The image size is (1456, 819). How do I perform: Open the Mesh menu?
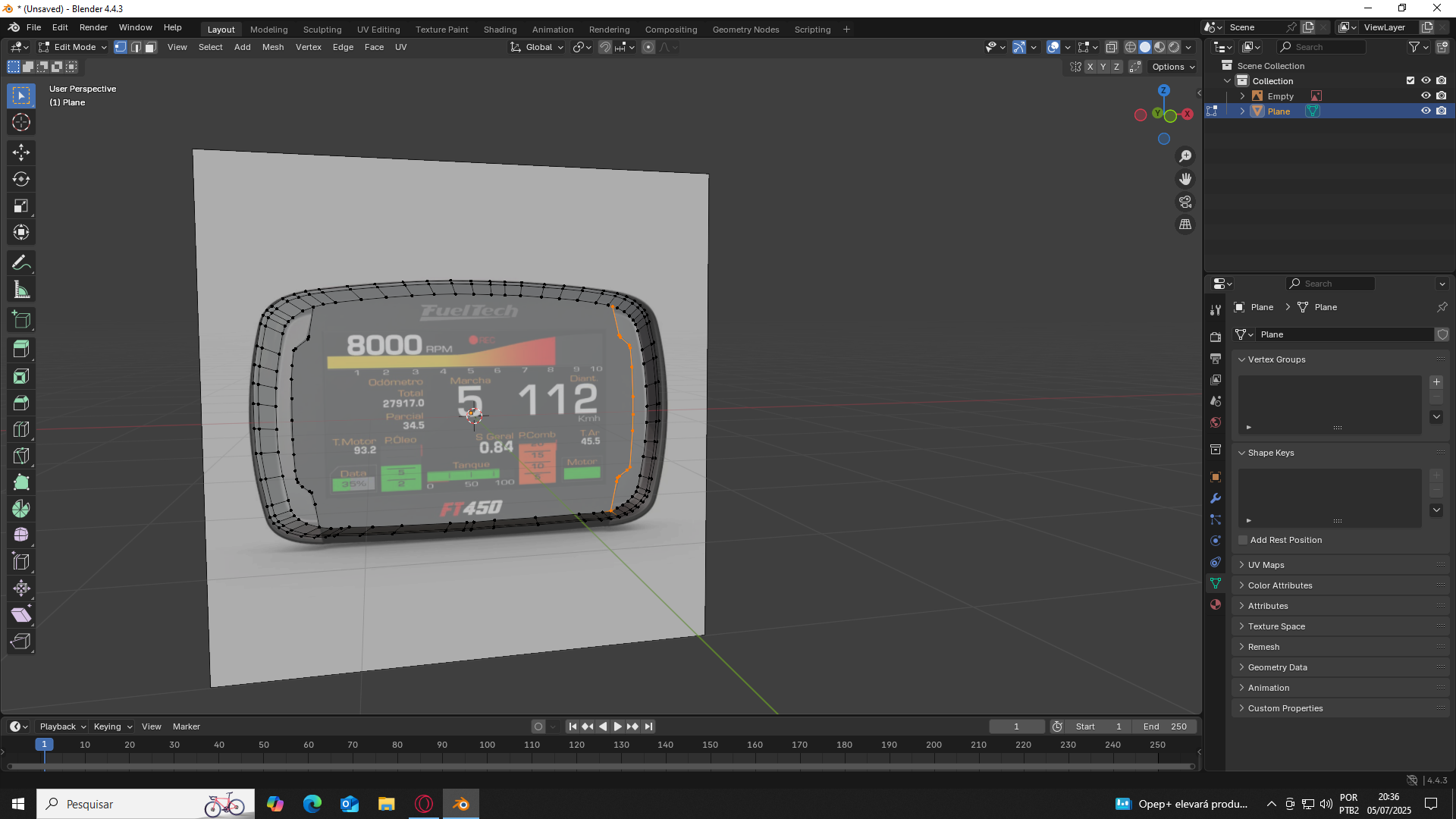coord(272,47)
